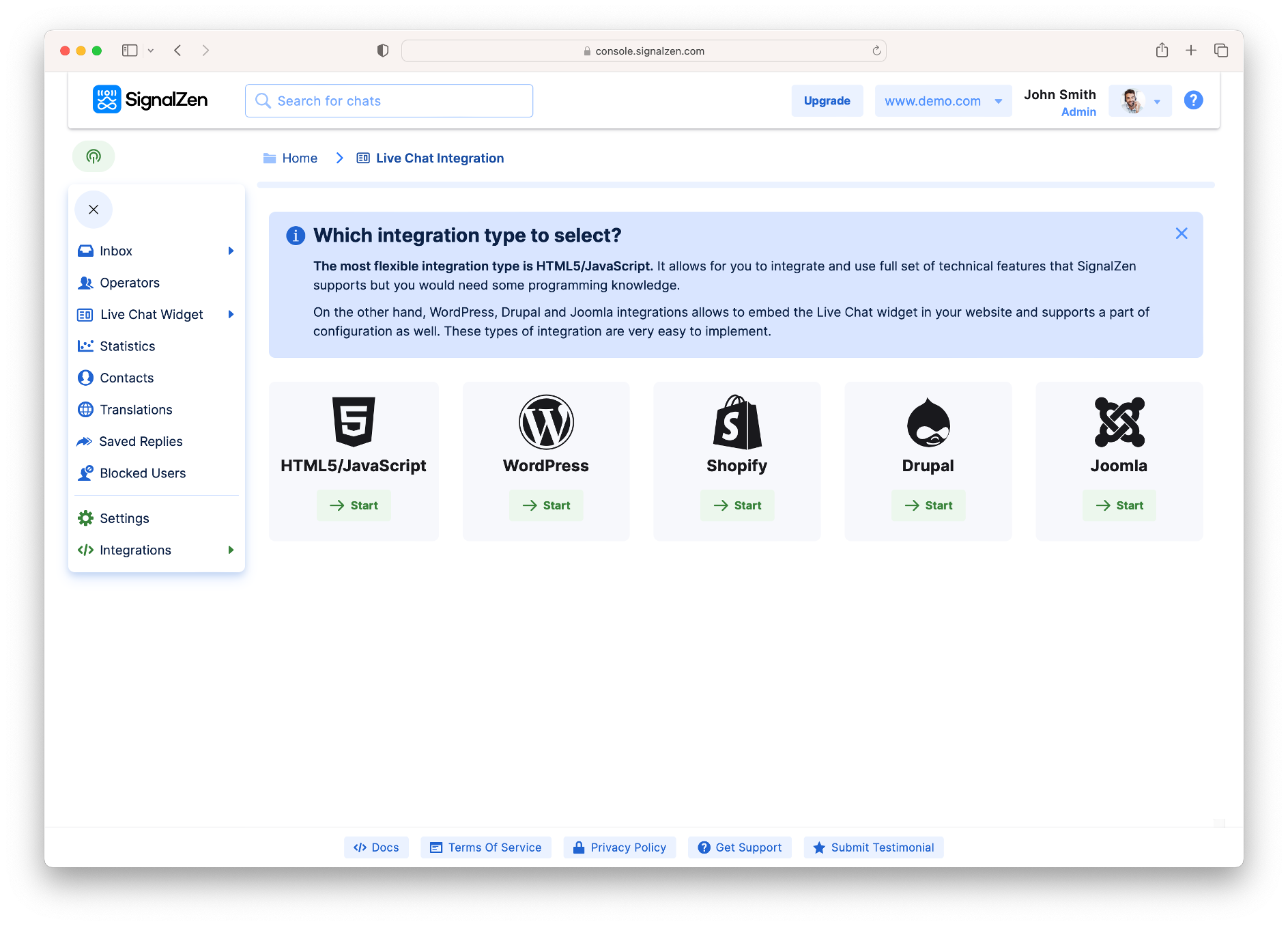Click the Safari address bar

coord(644,51)
